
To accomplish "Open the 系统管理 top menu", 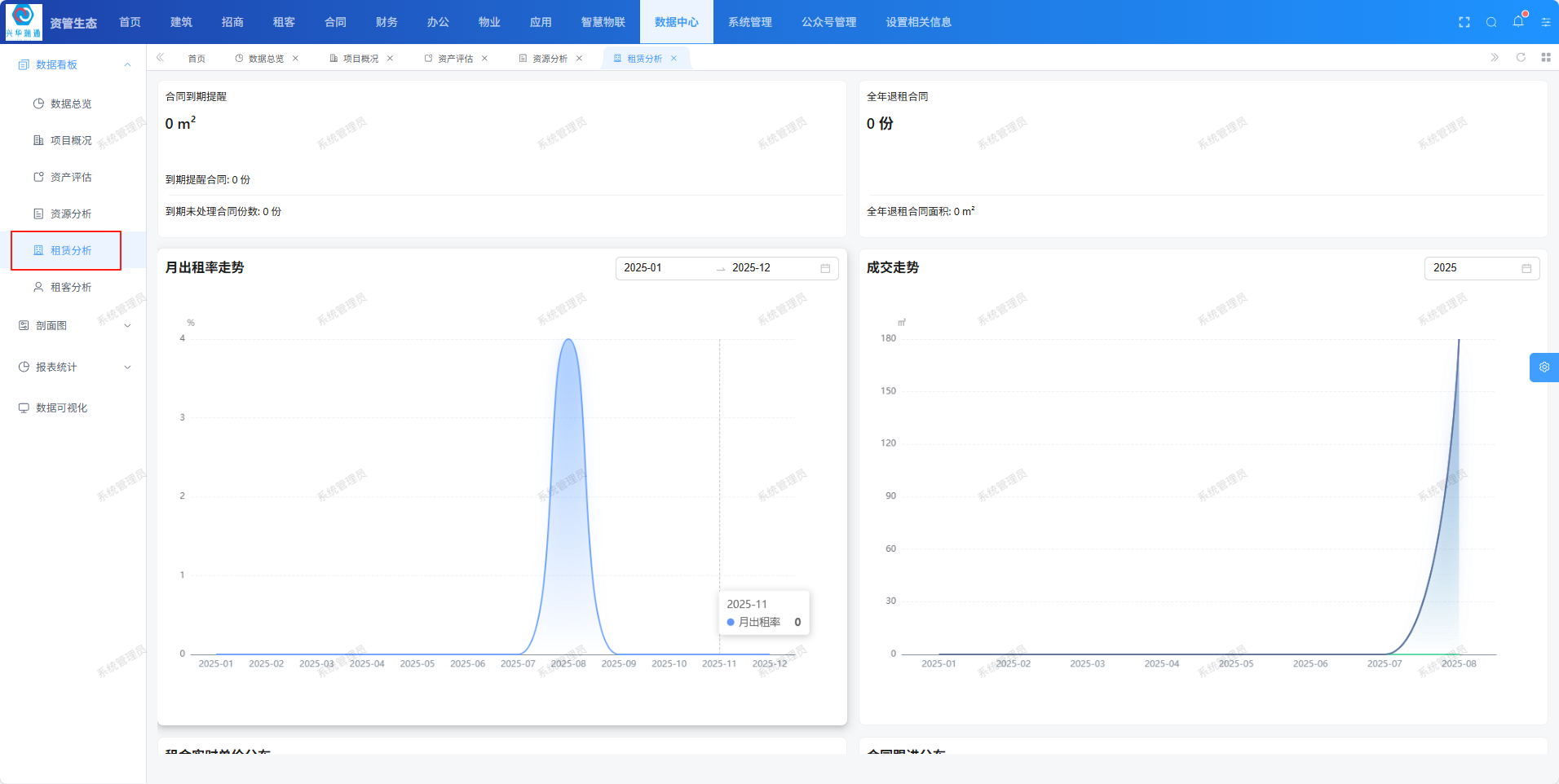I will (x=749, y=22).
